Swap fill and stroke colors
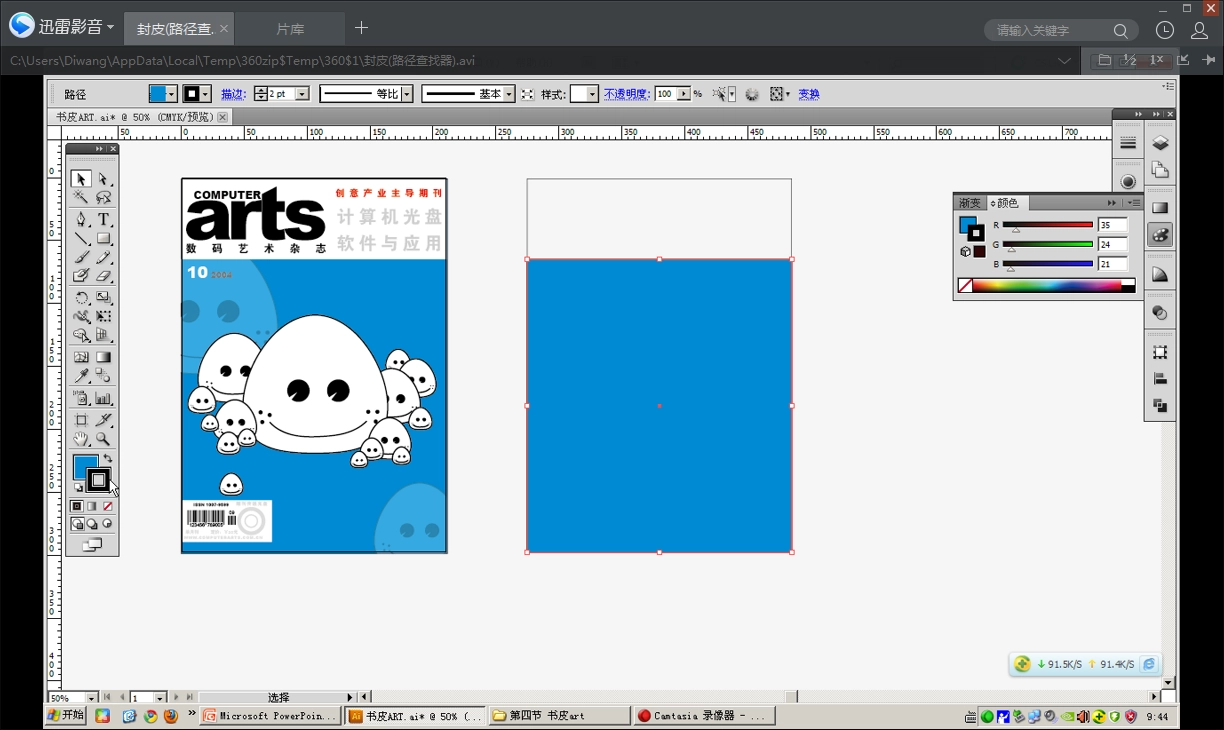The height and width of the screenshot is (730, 1224). point(108,458)
